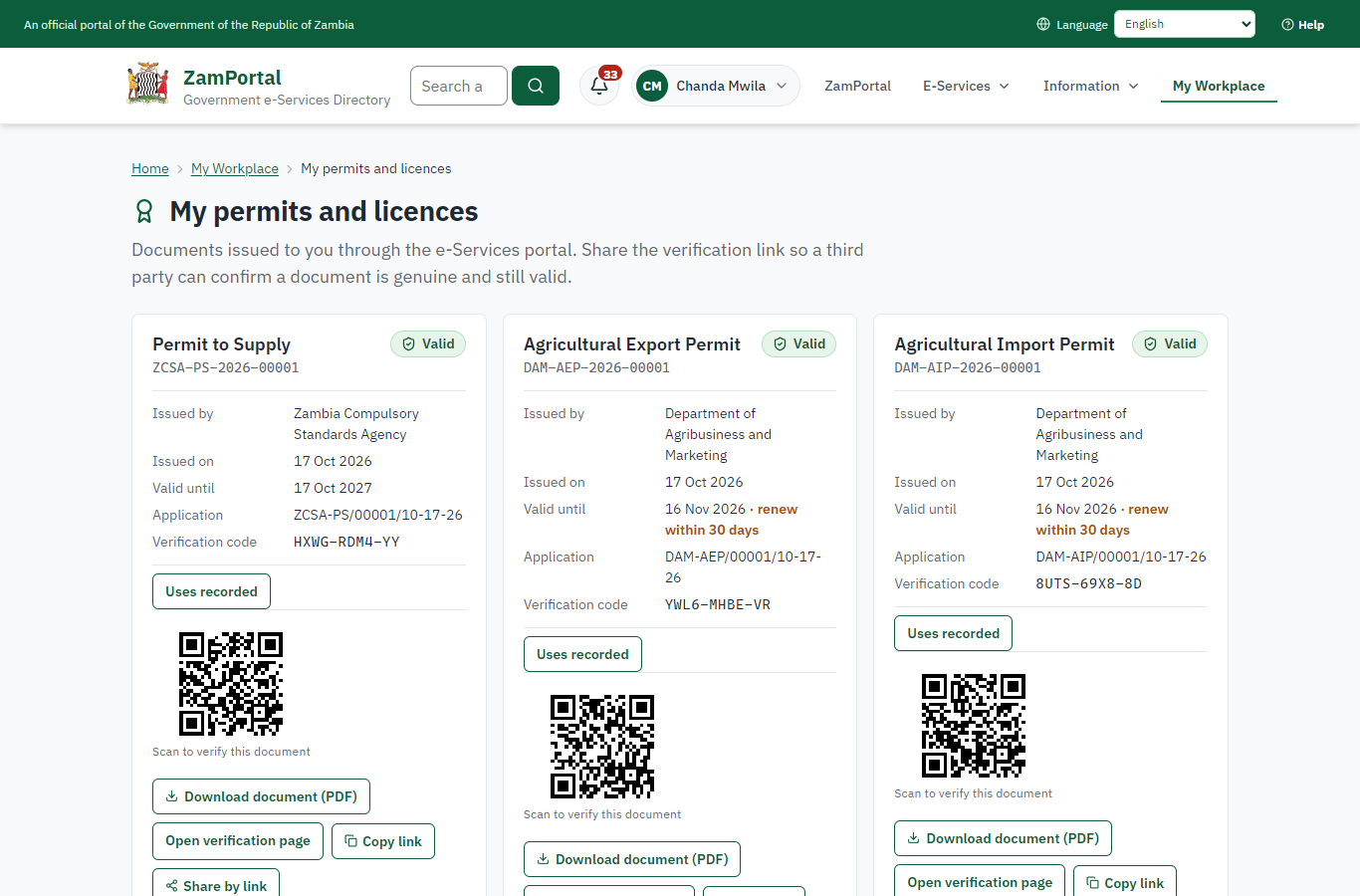Follow the My Workplace breadcrumb link
The image size is (1360, 896).
(x=235, y=168)
